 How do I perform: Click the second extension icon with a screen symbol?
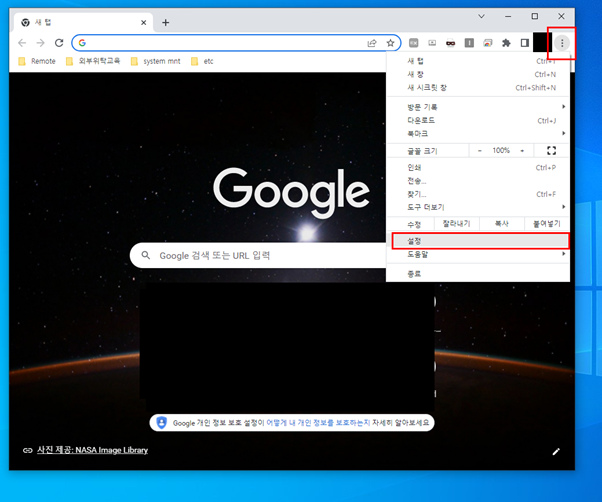point(432,43)
